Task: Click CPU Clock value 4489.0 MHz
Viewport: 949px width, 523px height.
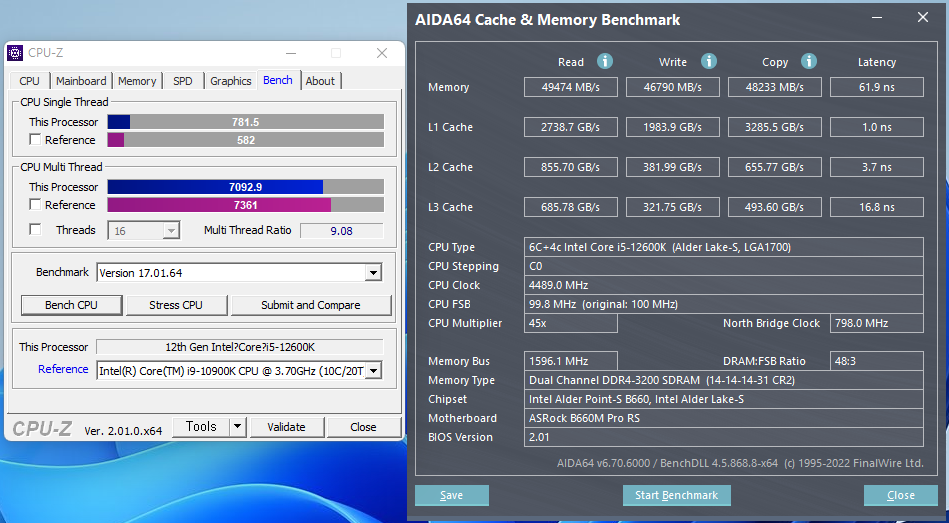Action: tap(724, 285)
